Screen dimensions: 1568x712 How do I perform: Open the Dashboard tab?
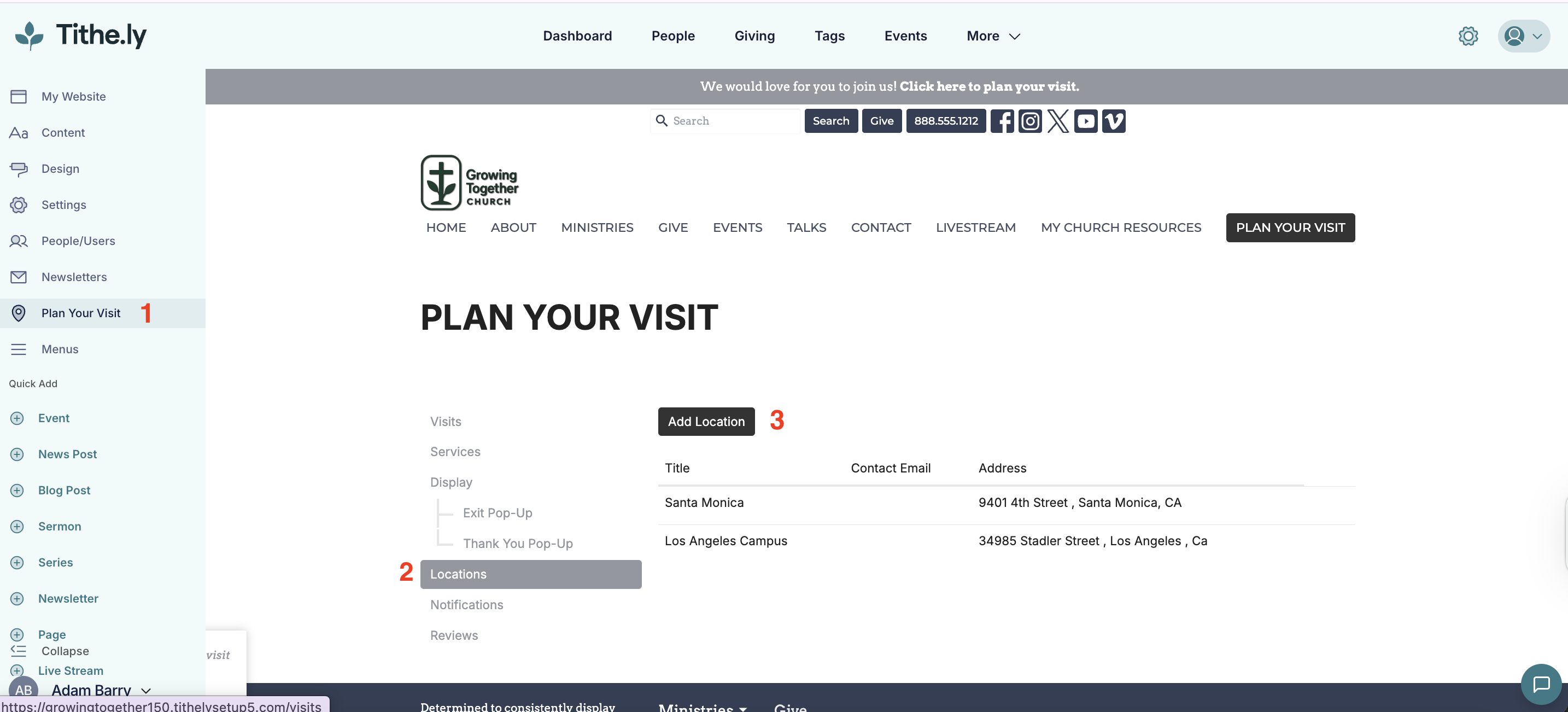click(x=577, y=36)
